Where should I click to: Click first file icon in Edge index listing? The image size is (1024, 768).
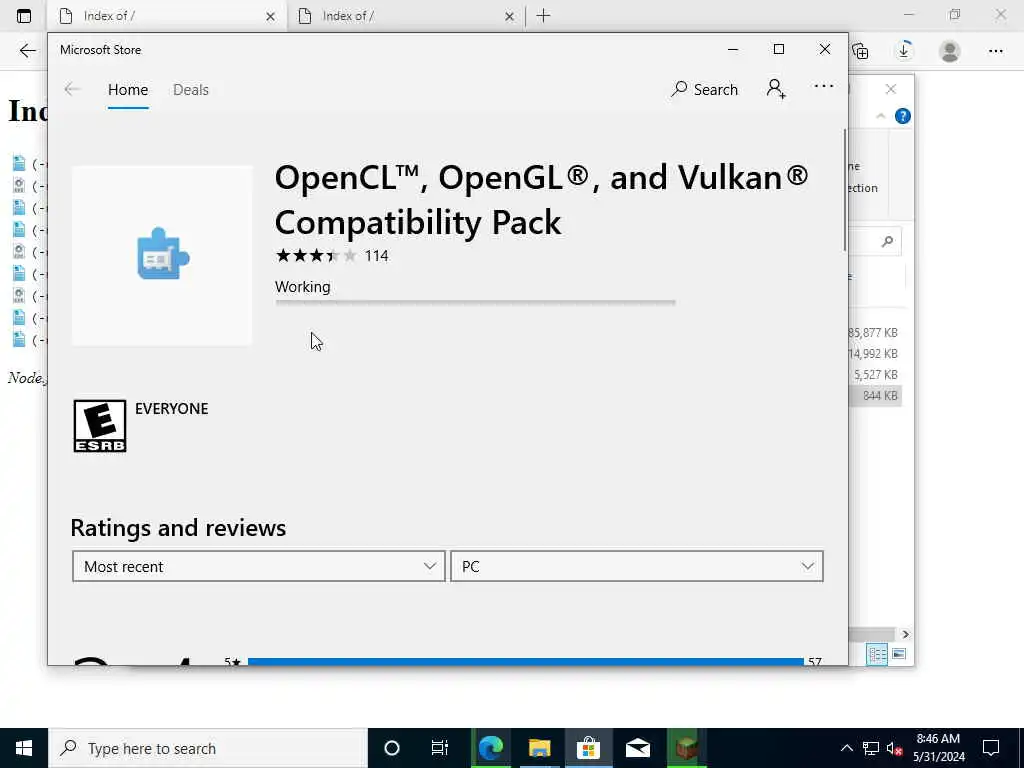tap(19, 163)
